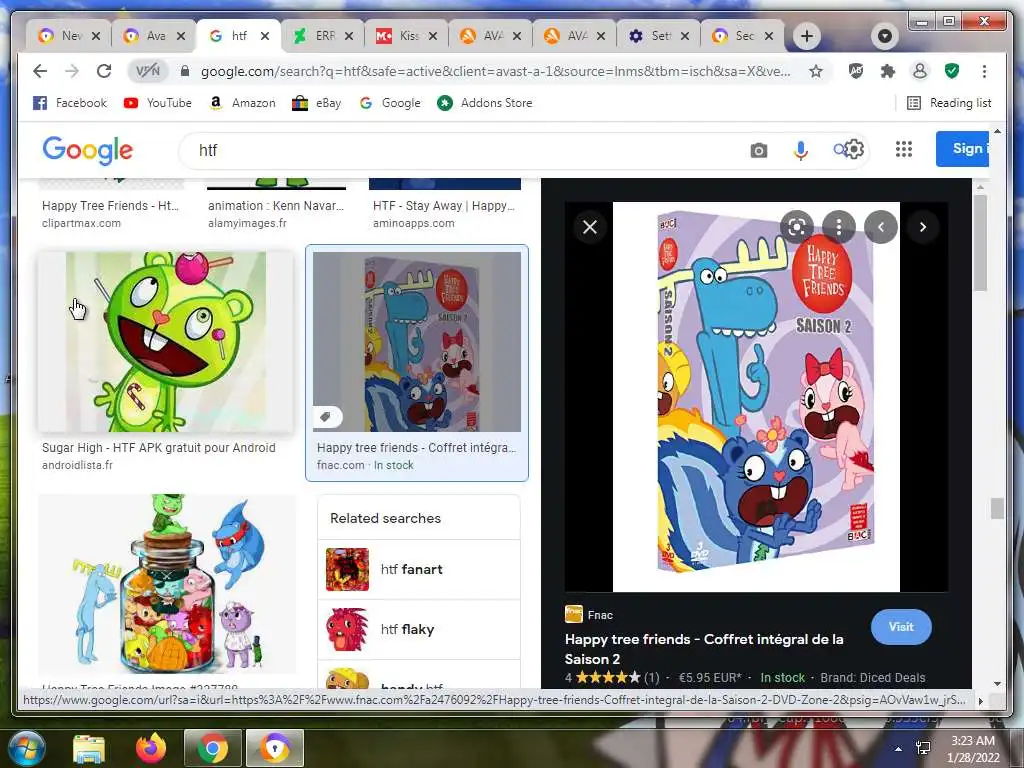Select related search 'htf flaky'

tap(419, 630)
